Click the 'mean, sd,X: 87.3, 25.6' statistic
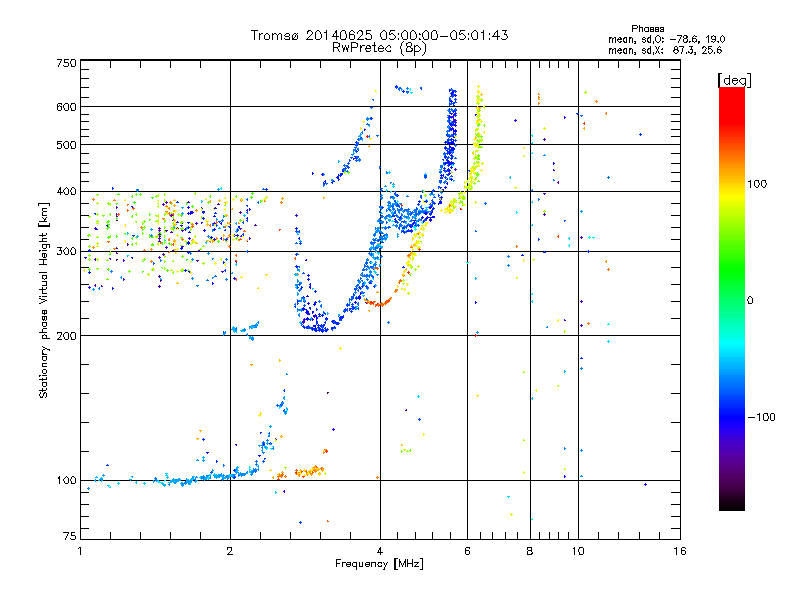 coord(665,50)
